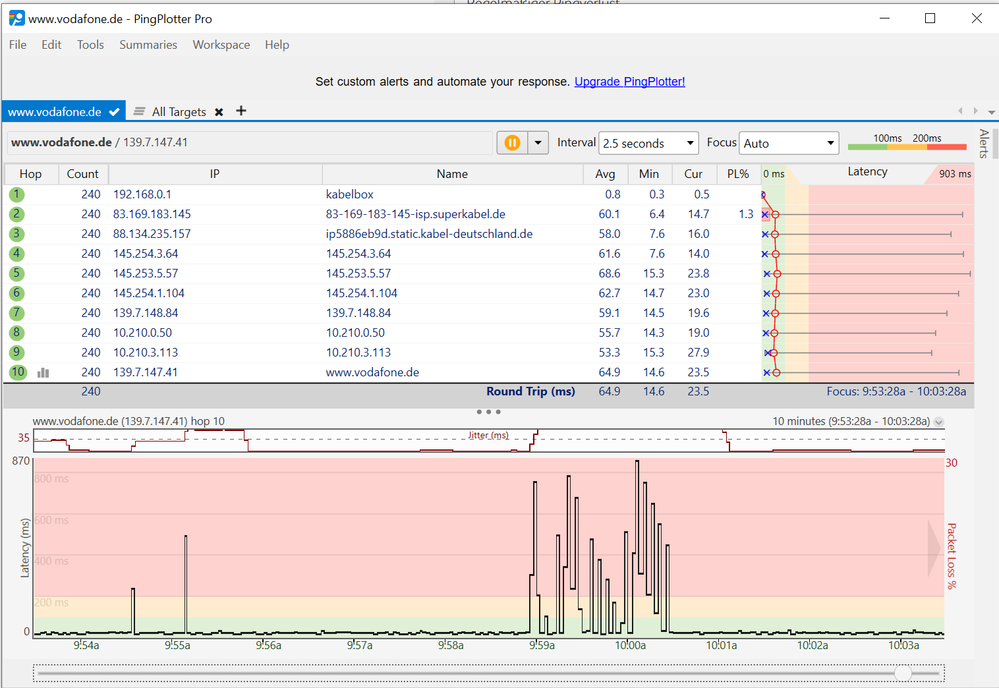Click the hop 8 green circle icon
Image resolution: width=999 pixels, height=688 pixels.
[17, 333]
